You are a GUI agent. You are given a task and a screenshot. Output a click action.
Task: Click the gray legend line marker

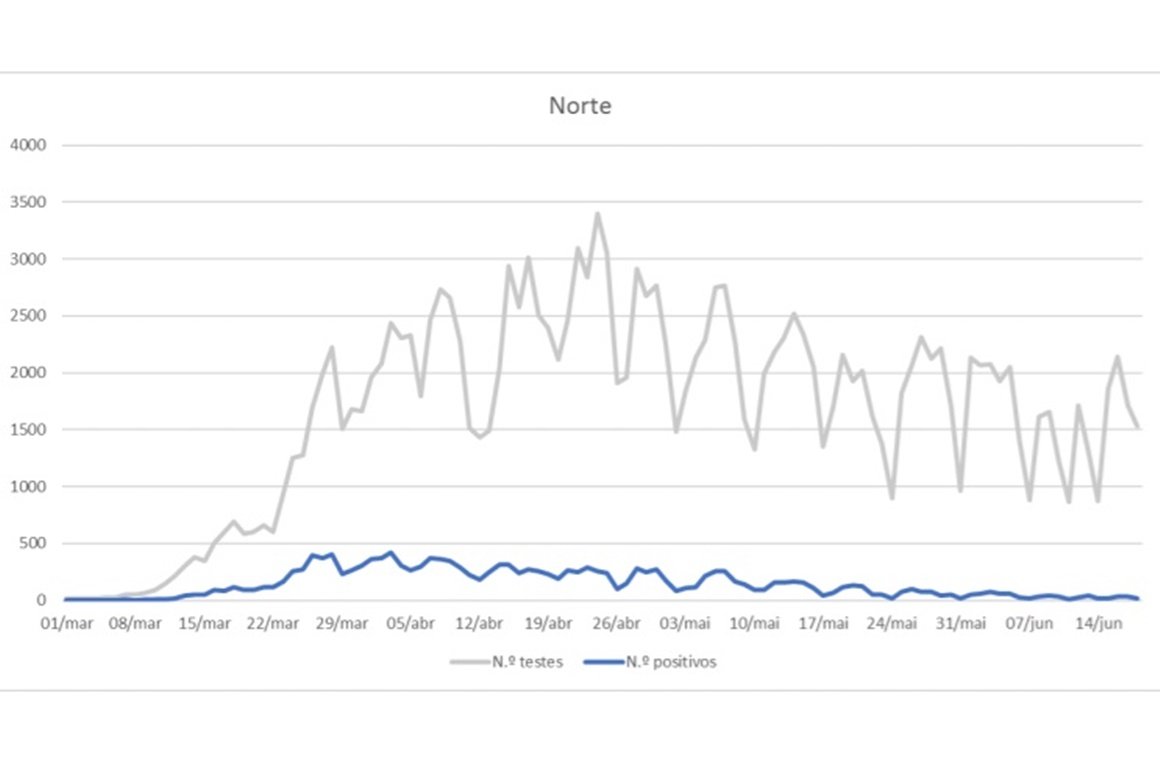[x=467, y=662]
